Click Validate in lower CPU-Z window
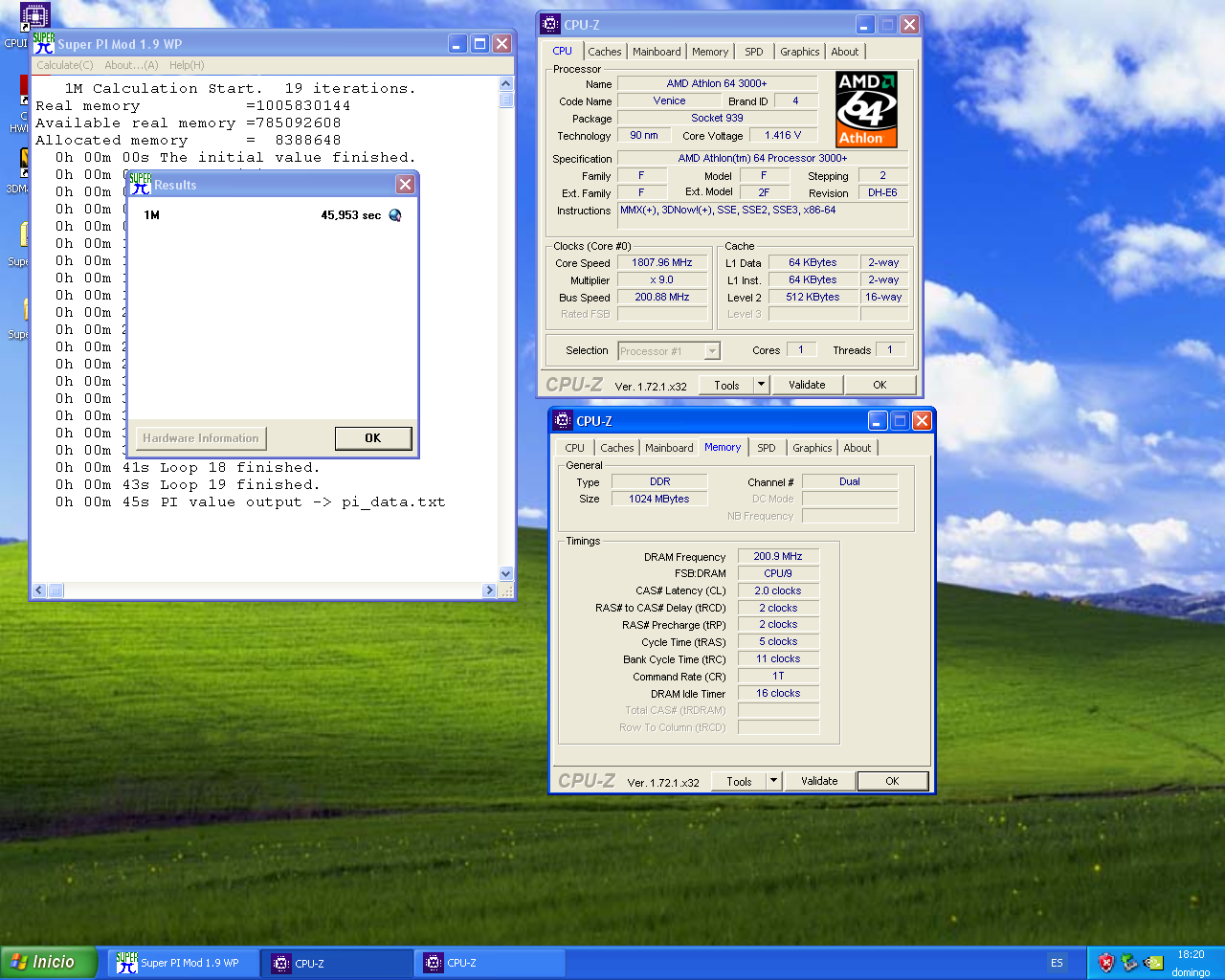The height and width of the screenshot is (980, 1225). [x=819, y=781]
